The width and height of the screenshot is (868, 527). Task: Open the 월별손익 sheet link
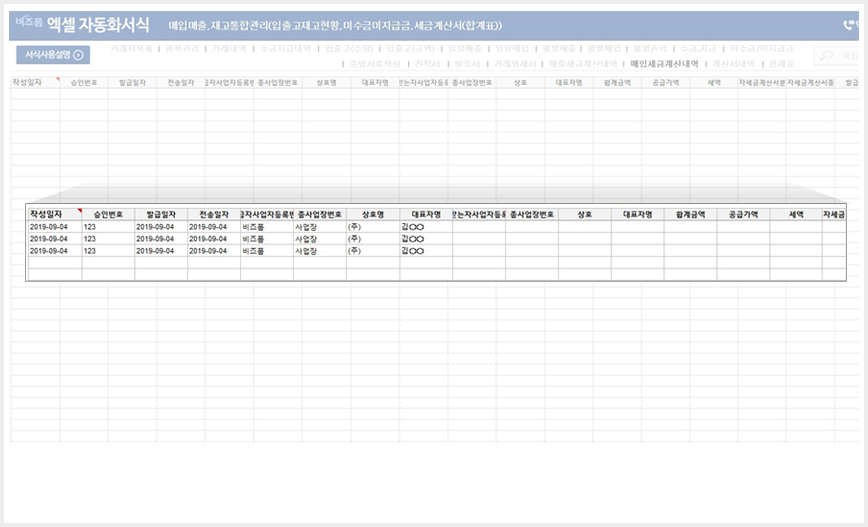[x=650, y=49]
